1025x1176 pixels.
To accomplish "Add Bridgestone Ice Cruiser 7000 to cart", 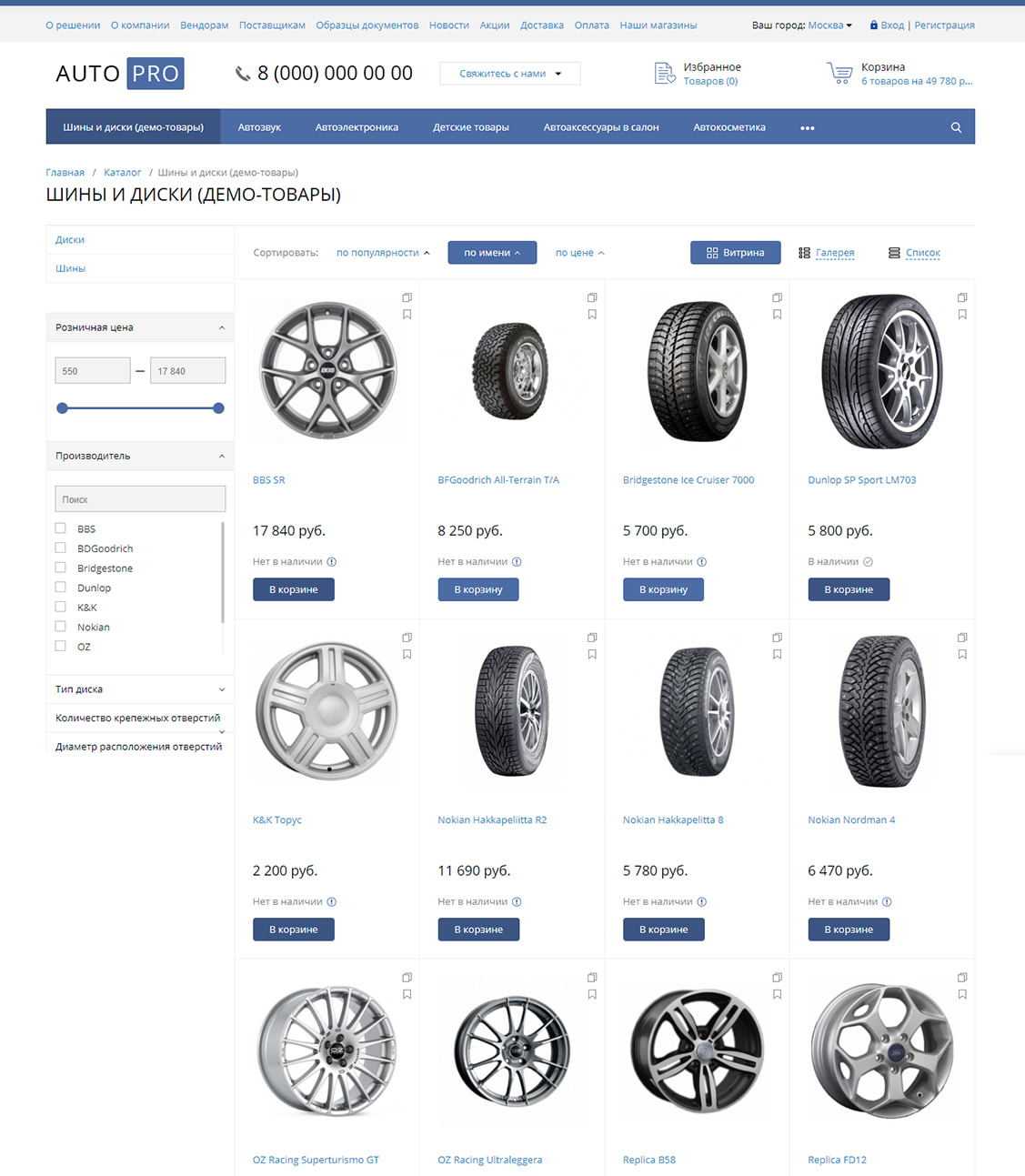I will tap(664, 589).
